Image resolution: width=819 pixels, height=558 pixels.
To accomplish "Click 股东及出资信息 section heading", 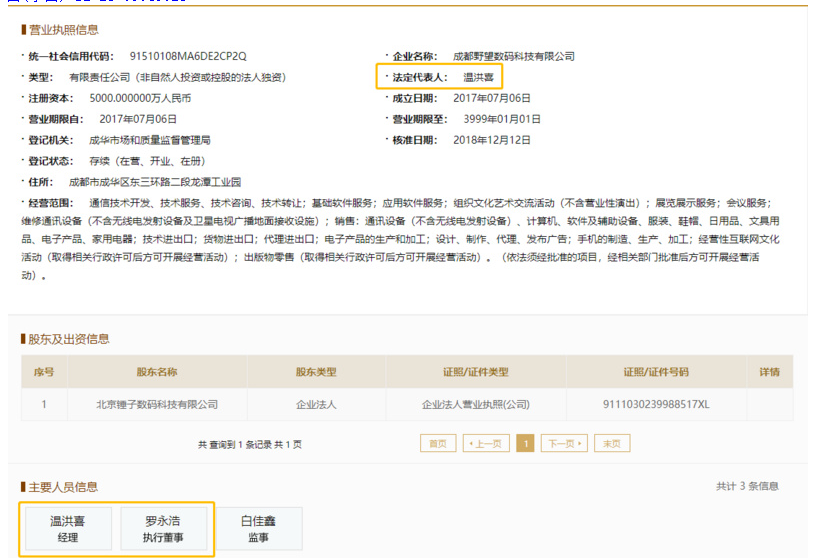I will [69, 339].
